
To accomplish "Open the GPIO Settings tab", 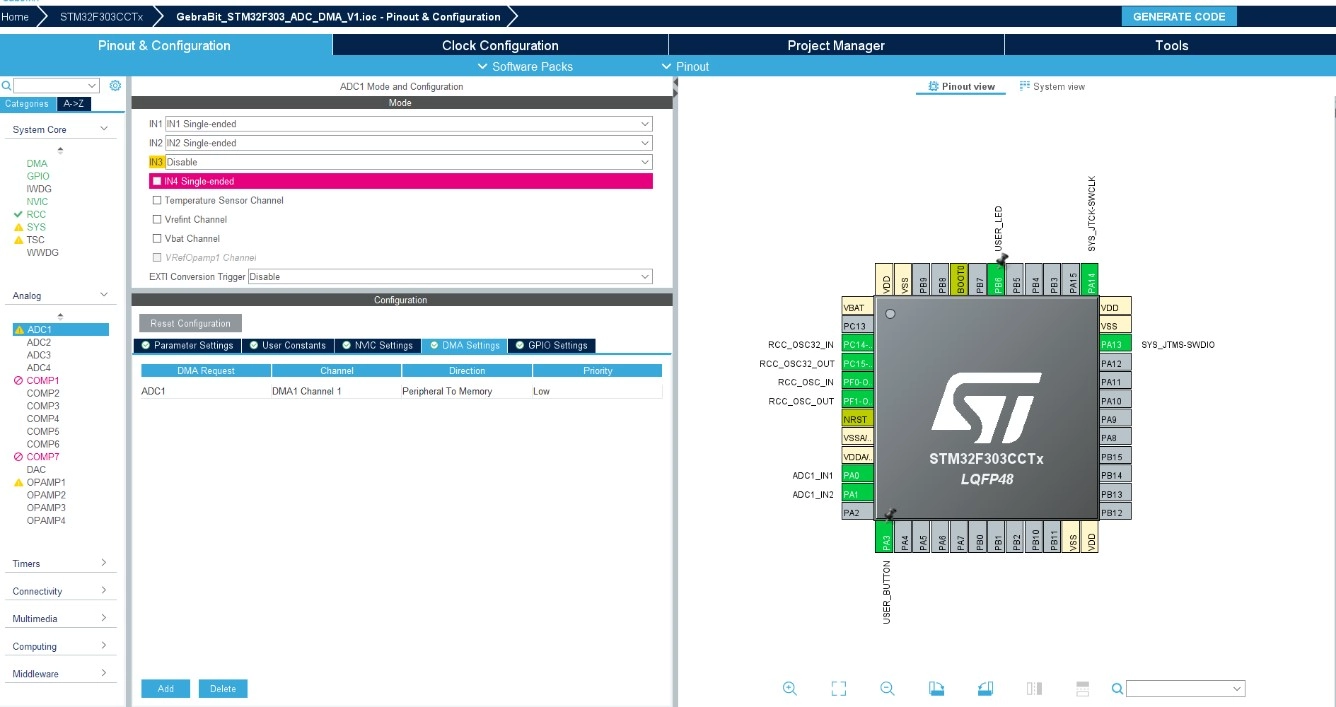I will click(x=551, y=345).
